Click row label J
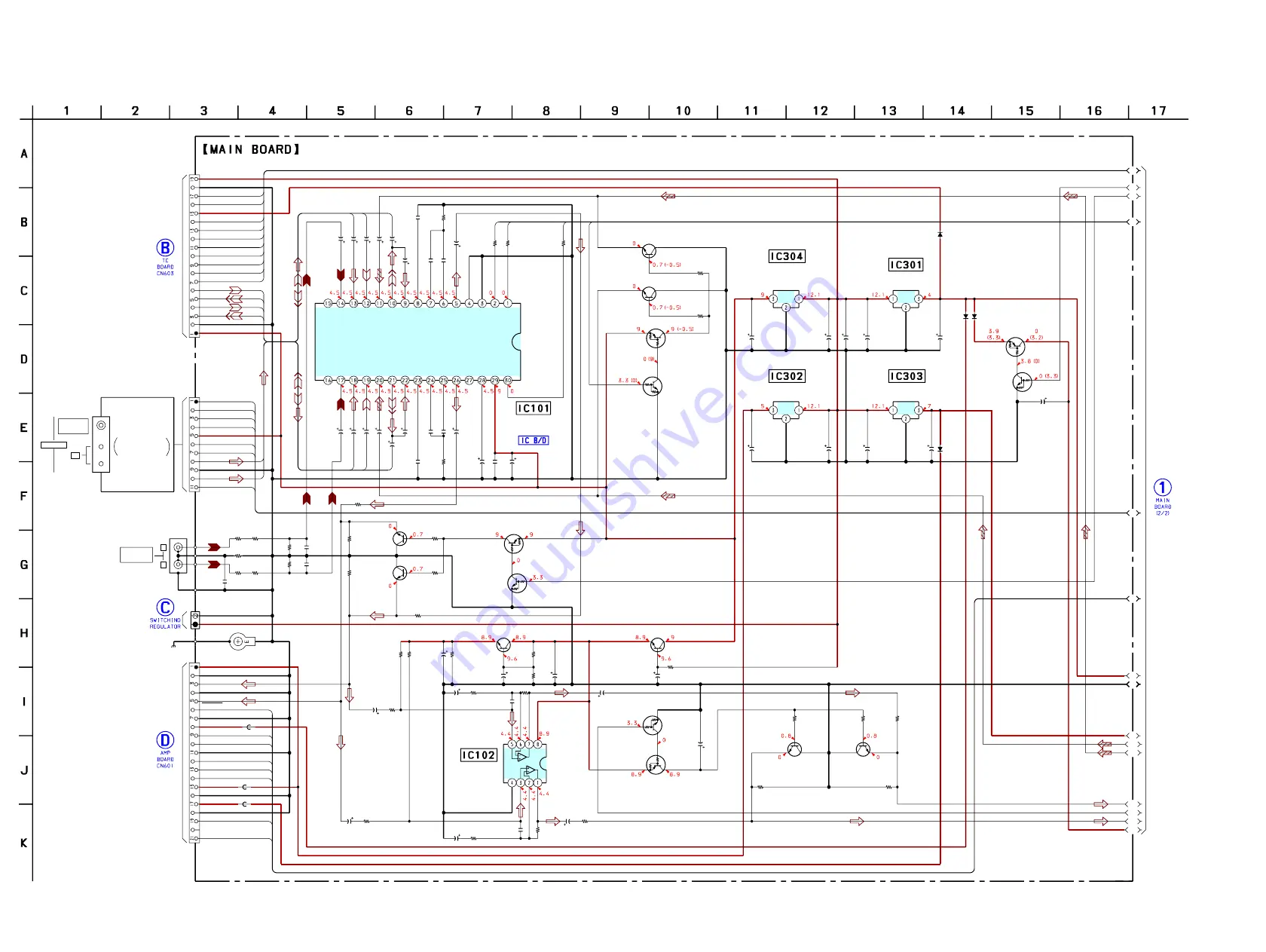 24,771
